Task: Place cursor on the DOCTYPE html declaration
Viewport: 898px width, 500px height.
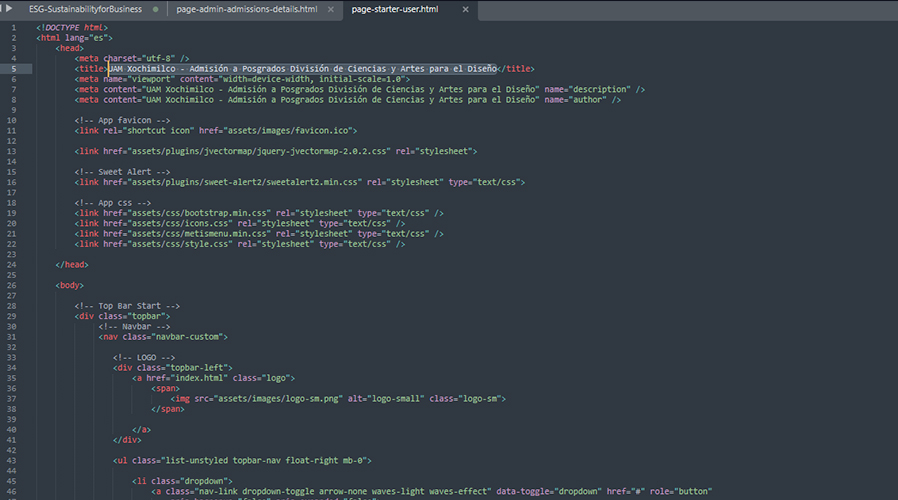Action: click(x=72, y=28)
